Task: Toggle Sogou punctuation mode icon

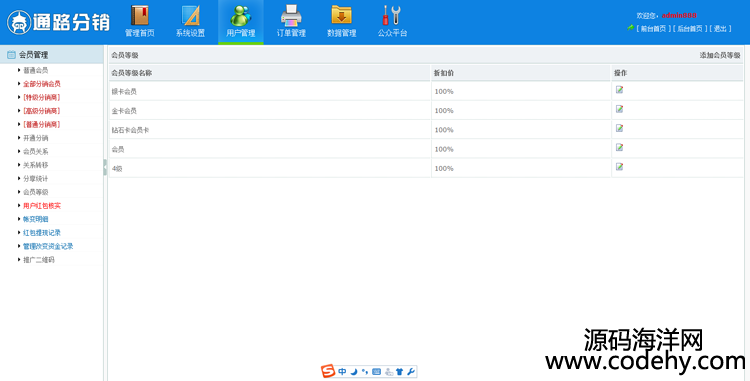Action: coord(365,371)
